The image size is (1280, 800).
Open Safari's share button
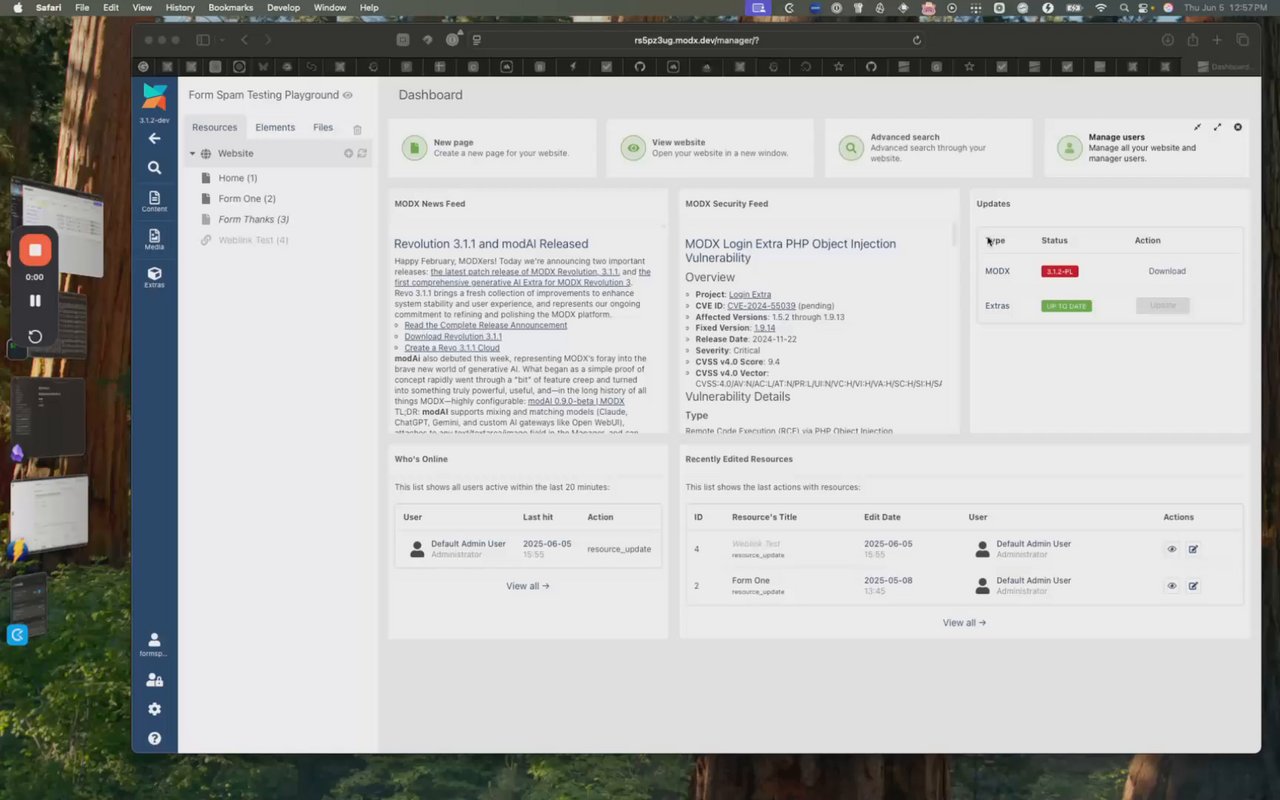click(x=1192, y=40)
